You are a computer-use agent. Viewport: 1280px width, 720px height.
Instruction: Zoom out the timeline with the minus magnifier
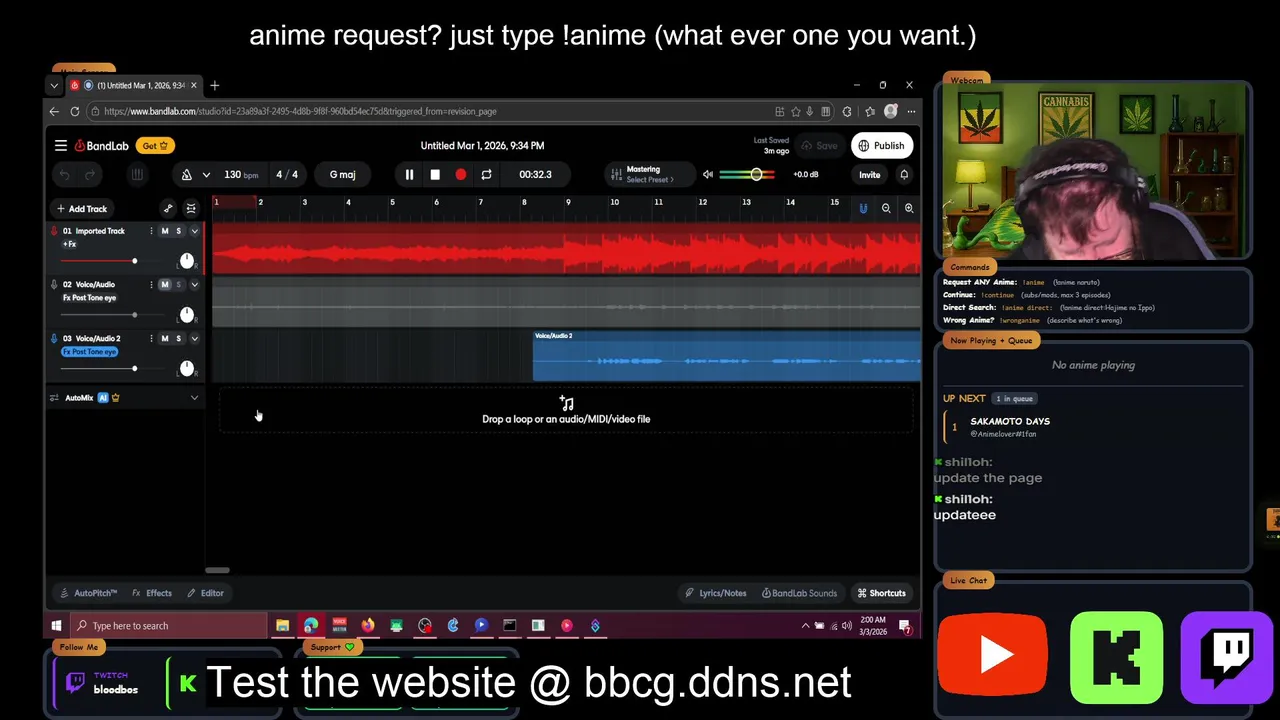(886, 208)
